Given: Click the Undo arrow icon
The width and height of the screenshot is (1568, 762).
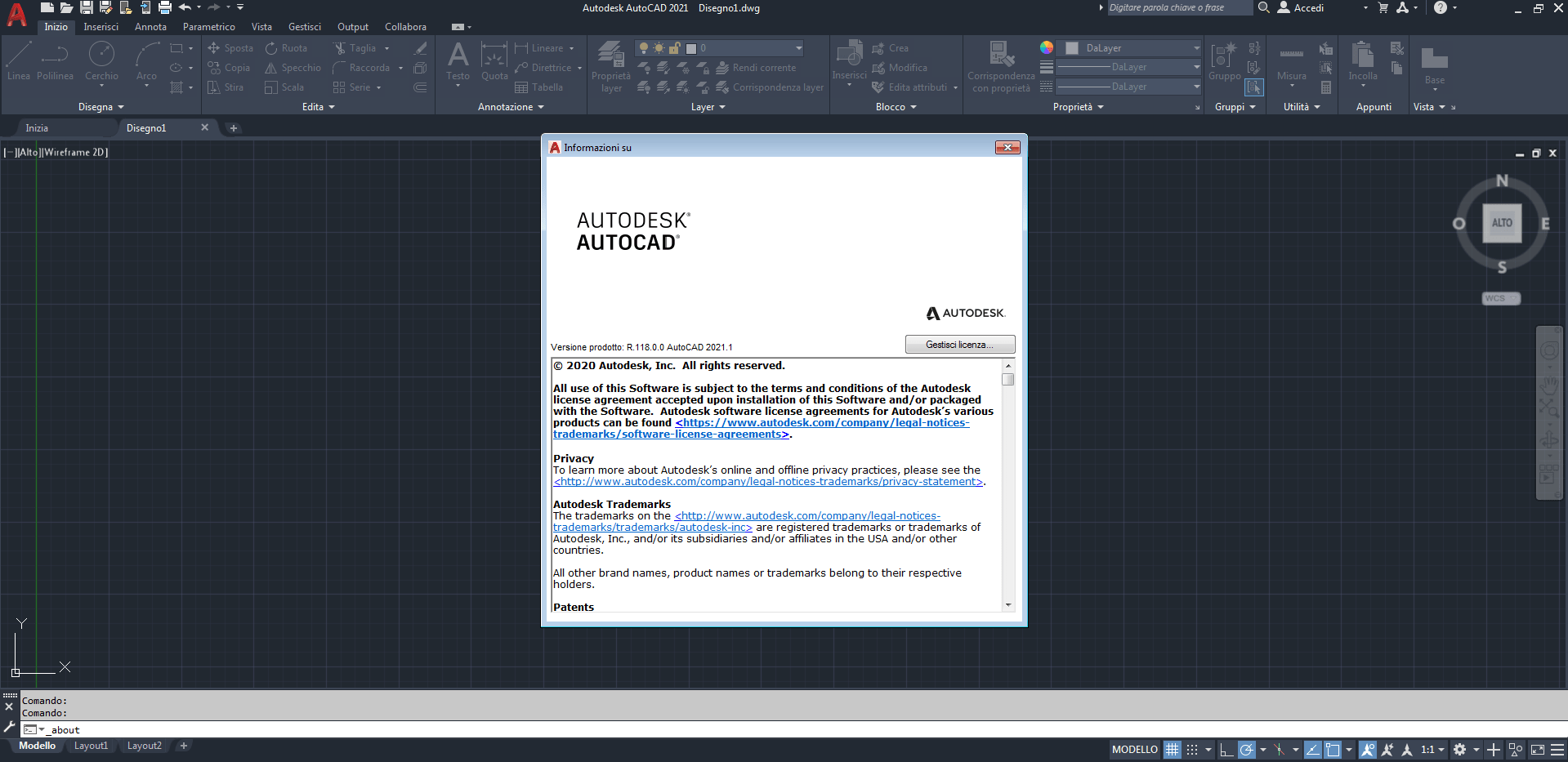Looking at the screenshot, I should click(x=185, y=7).
